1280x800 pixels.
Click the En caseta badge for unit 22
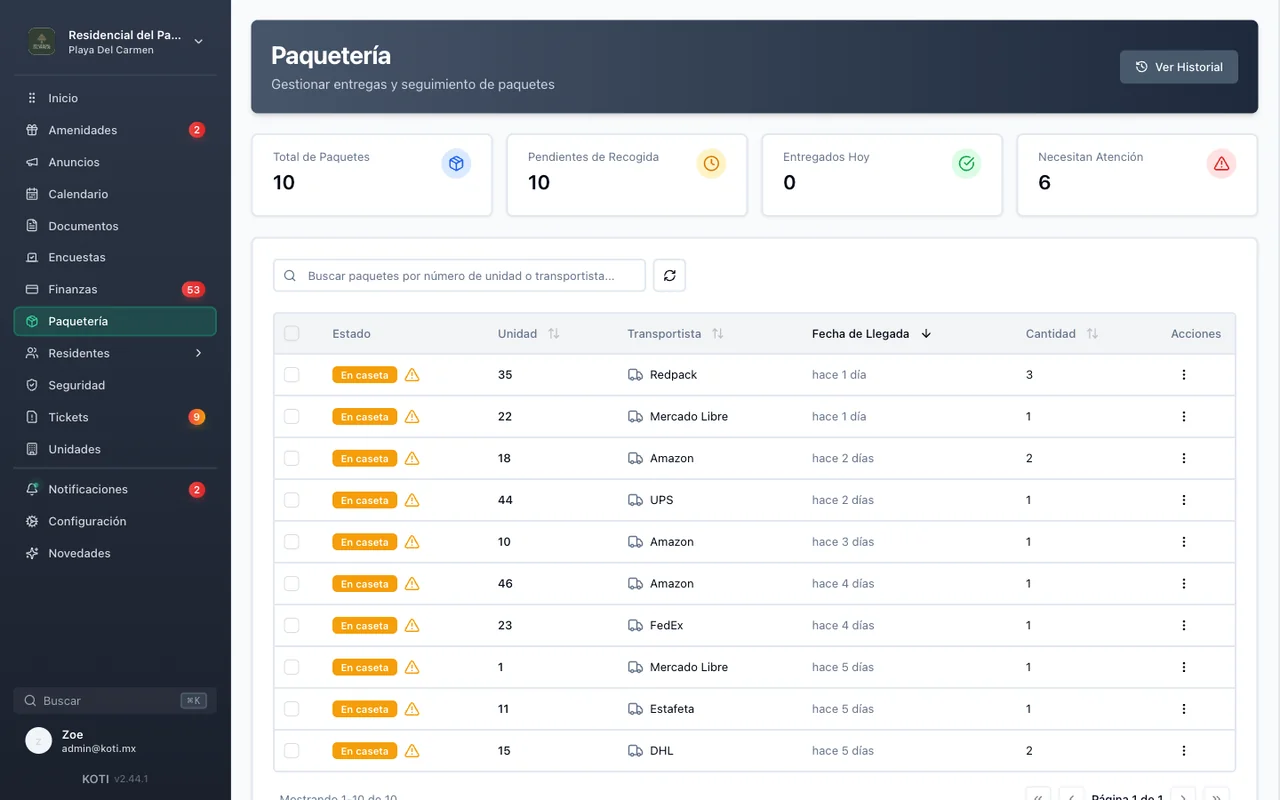[364, 417]
